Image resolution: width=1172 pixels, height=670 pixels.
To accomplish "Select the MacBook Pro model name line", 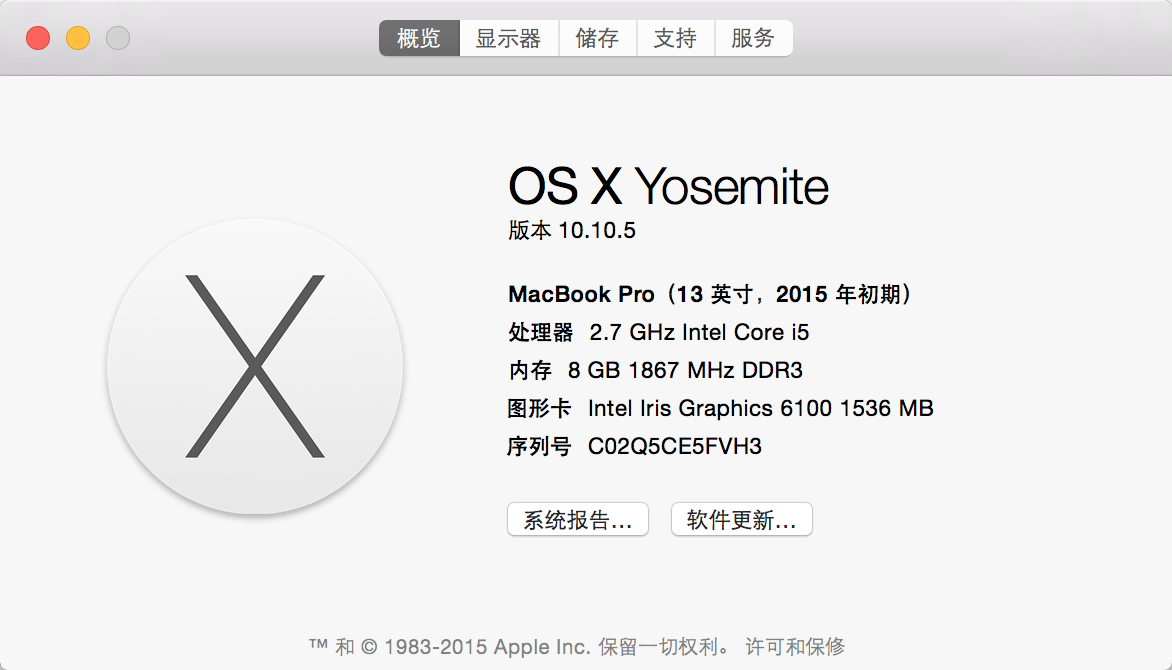I will tap(713, 294).
